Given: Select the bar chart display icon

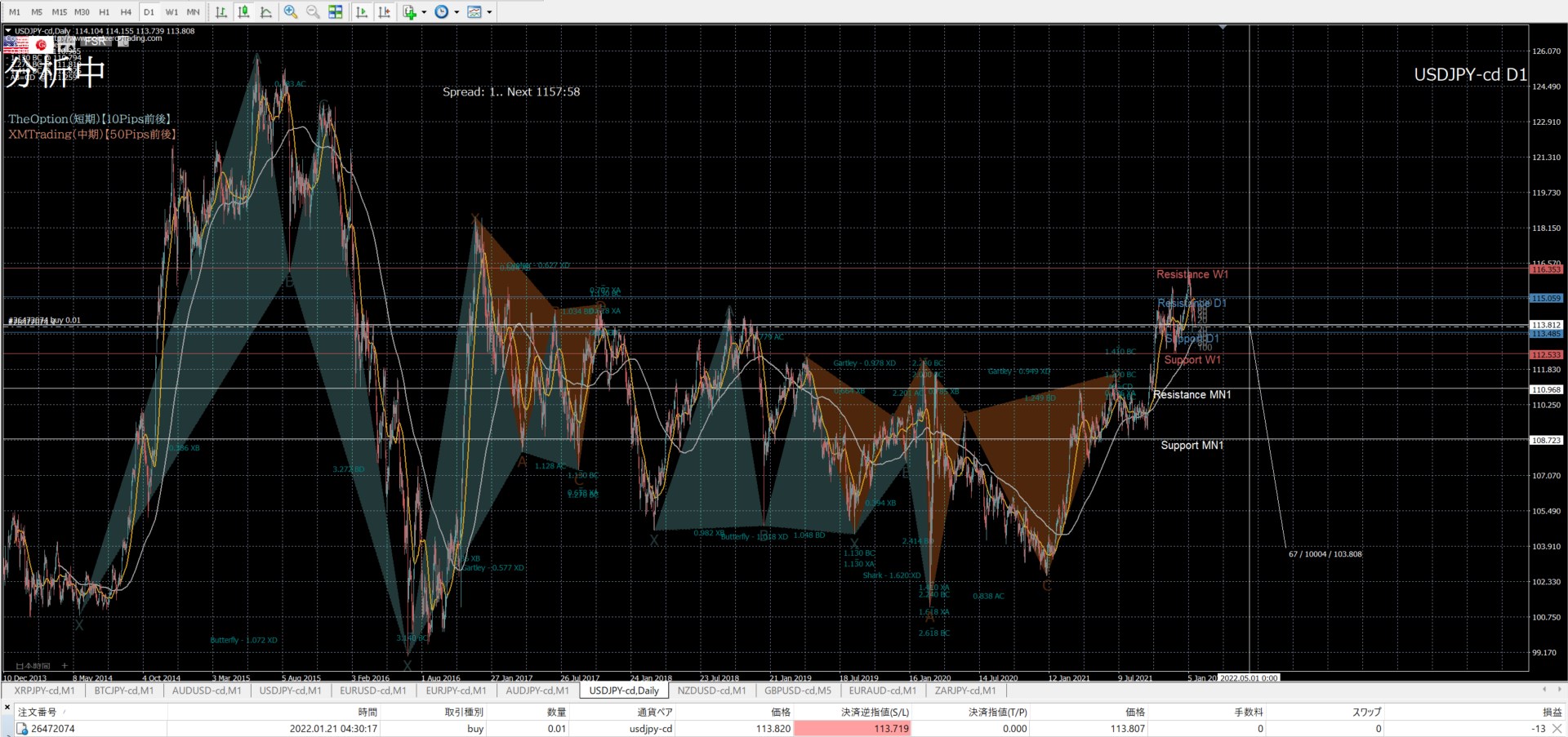Looking at the screenshot, I should (x=221, y=12).
